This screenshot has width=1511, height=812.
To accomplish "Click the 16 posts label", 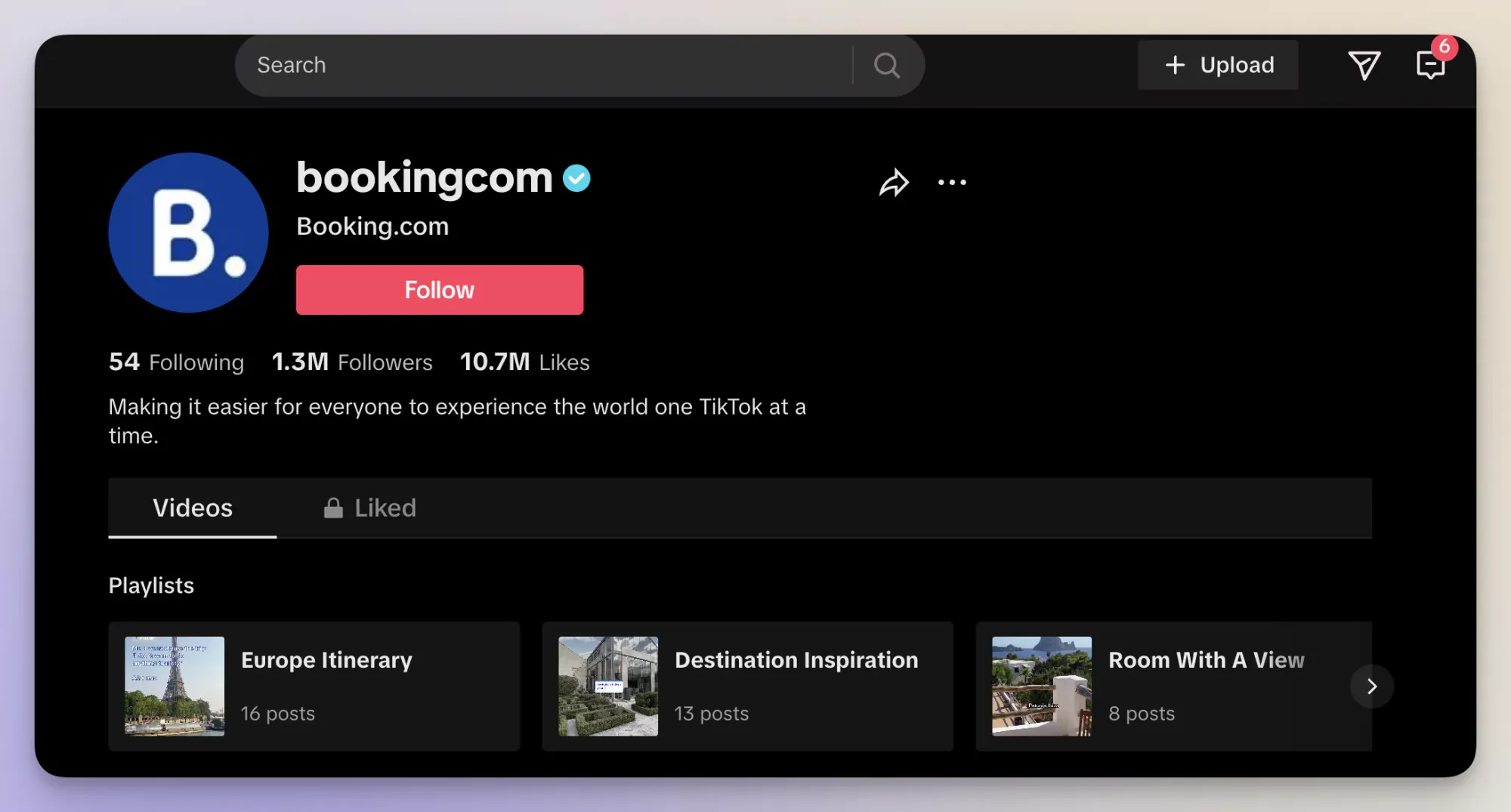I will 278,714.
